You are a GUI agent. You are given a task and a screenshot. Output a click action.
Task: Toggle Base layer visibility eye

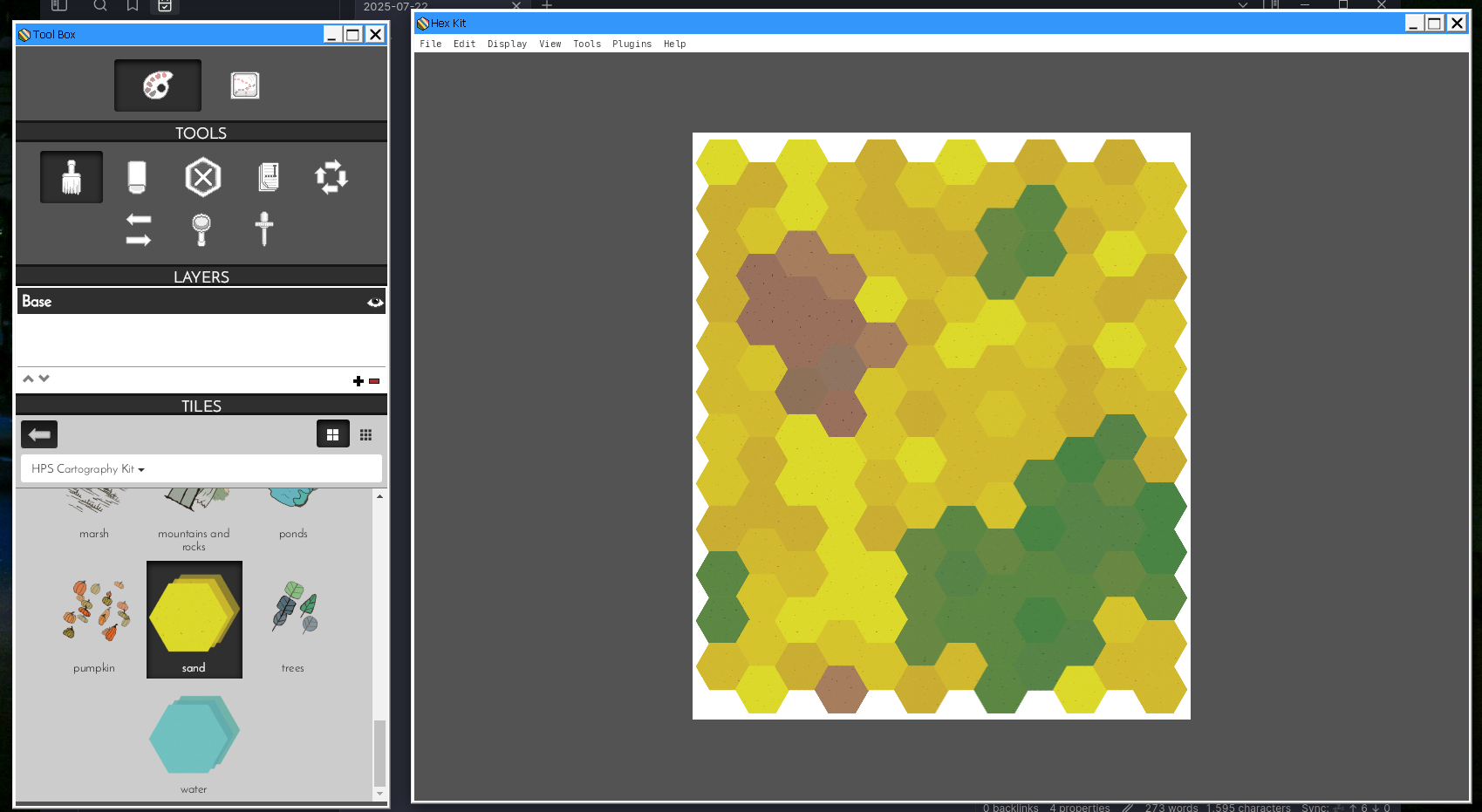coord(375,302)
